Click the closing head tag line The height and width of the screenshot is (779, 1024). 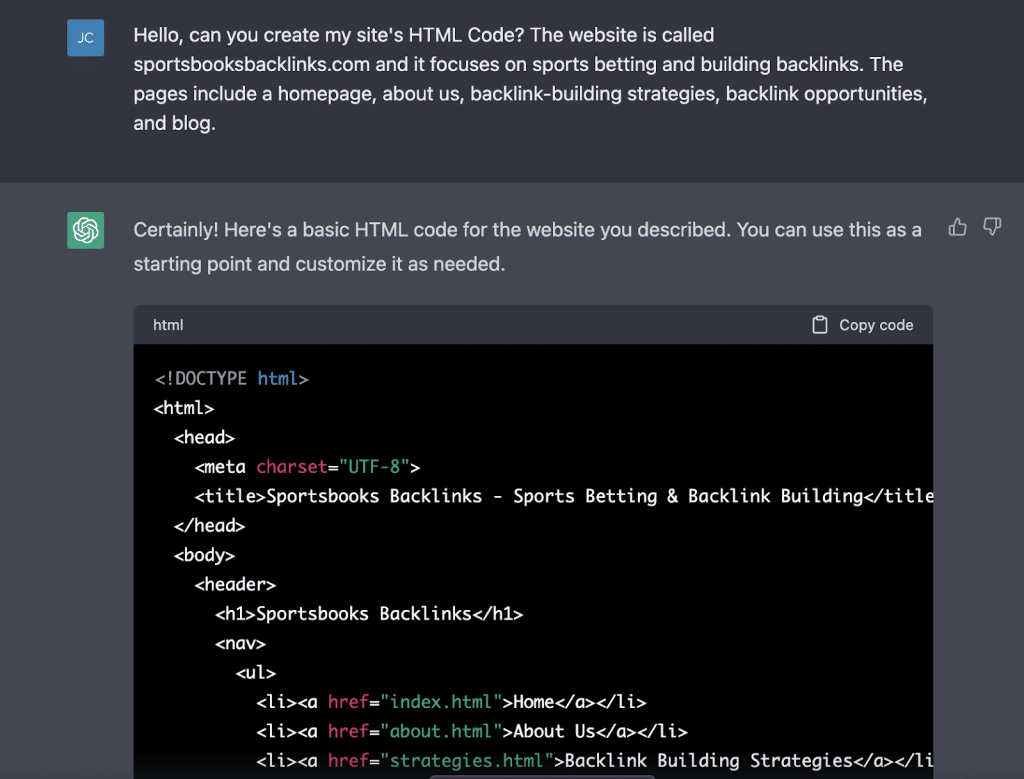coord(209,525)
